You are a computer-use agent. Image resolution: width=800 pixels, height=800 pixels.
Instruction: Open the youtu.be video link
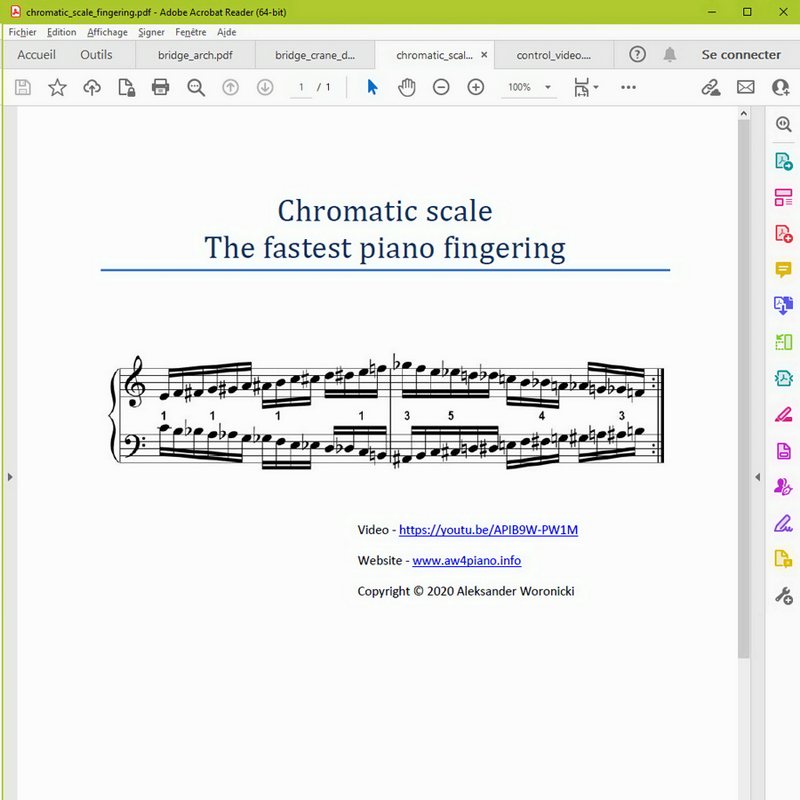coord(488,529)
